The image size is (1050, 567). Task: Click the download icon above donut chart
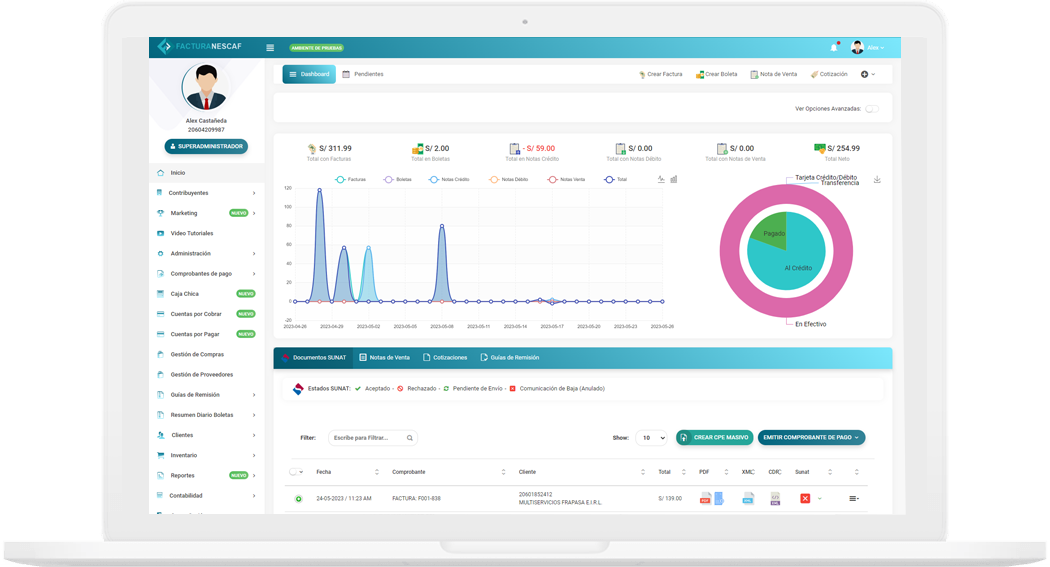877,180
